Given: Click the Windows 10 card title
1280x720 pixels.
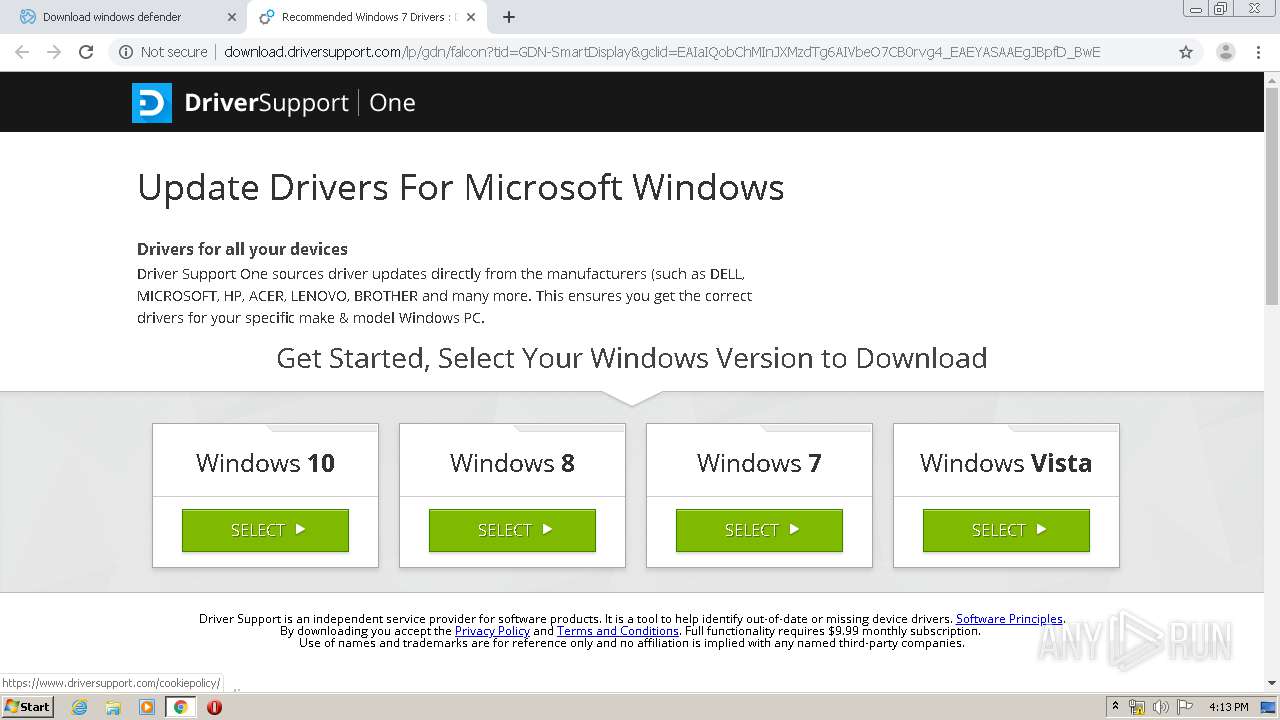Looking at the screenshot, I should 265,463.
